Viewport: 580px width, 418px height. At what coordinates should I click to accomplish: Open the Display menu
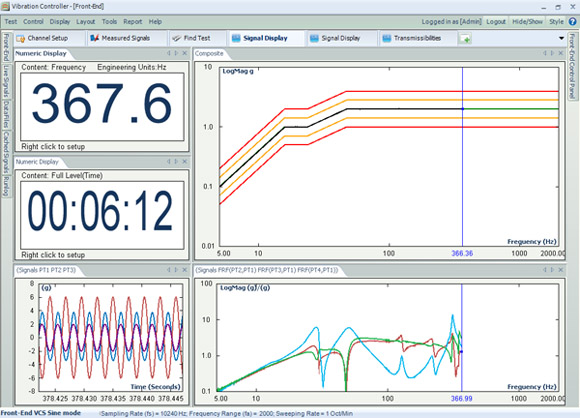[60, 21]
